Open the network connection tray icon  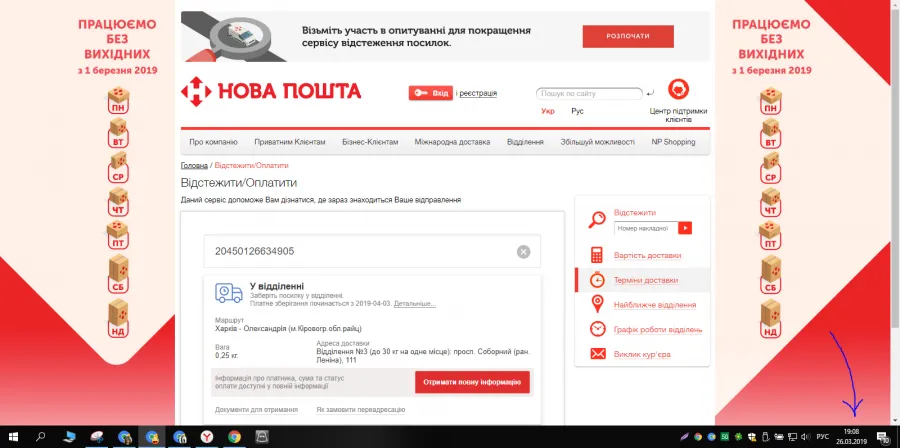click(x=793, y=437)
